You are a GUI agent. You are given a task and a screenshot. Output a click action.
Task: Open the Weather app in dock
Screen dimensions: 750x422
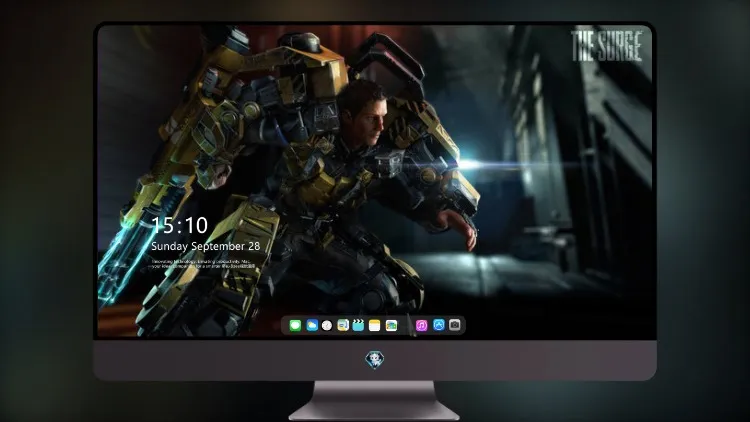pyautogui.click(x=312, y=325)
